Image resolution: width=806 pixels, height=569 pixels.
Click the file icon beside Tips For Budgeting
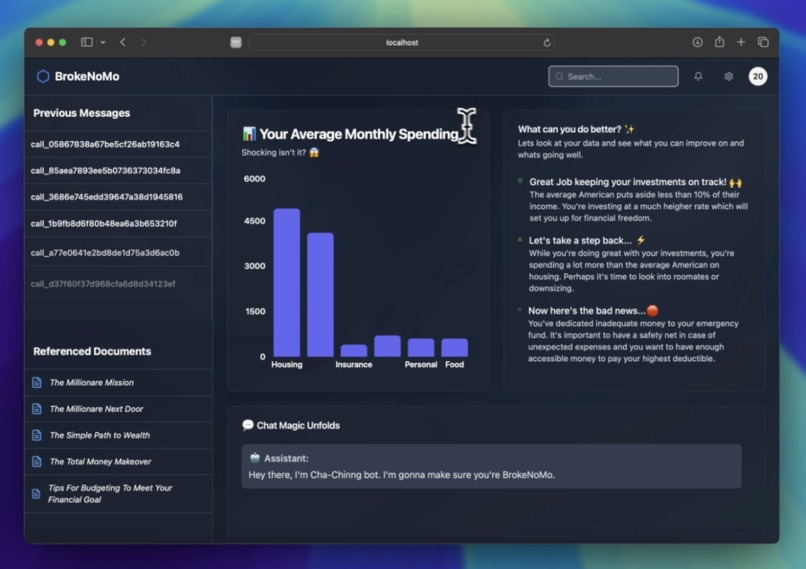pos(36,493)
